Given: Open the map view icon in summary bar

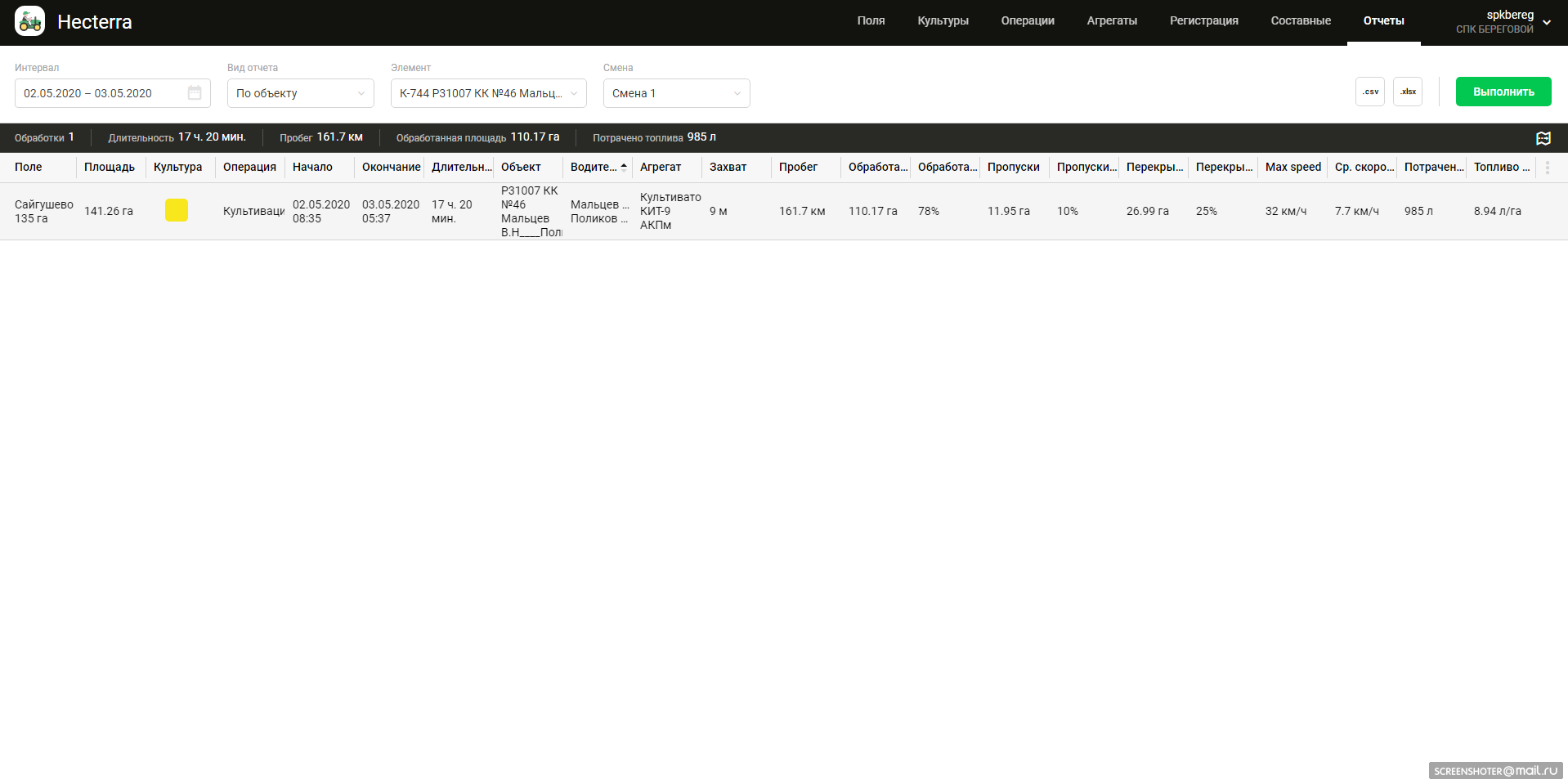Looking at the screenshot, I should pos(1543,138).
